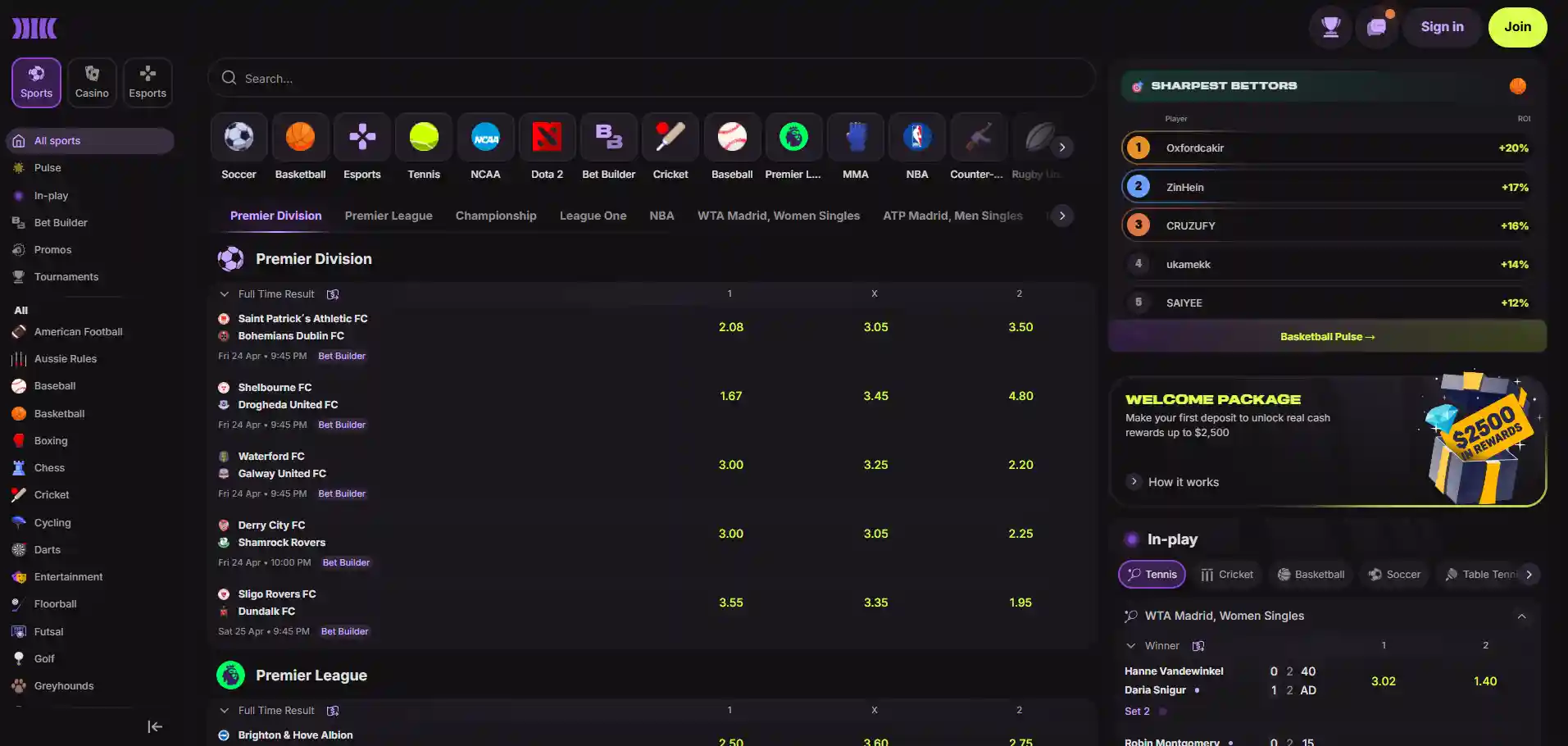Viewport: 1568px width, 746px height.
Task: Expand How it works
Action: pos(1174,482)
